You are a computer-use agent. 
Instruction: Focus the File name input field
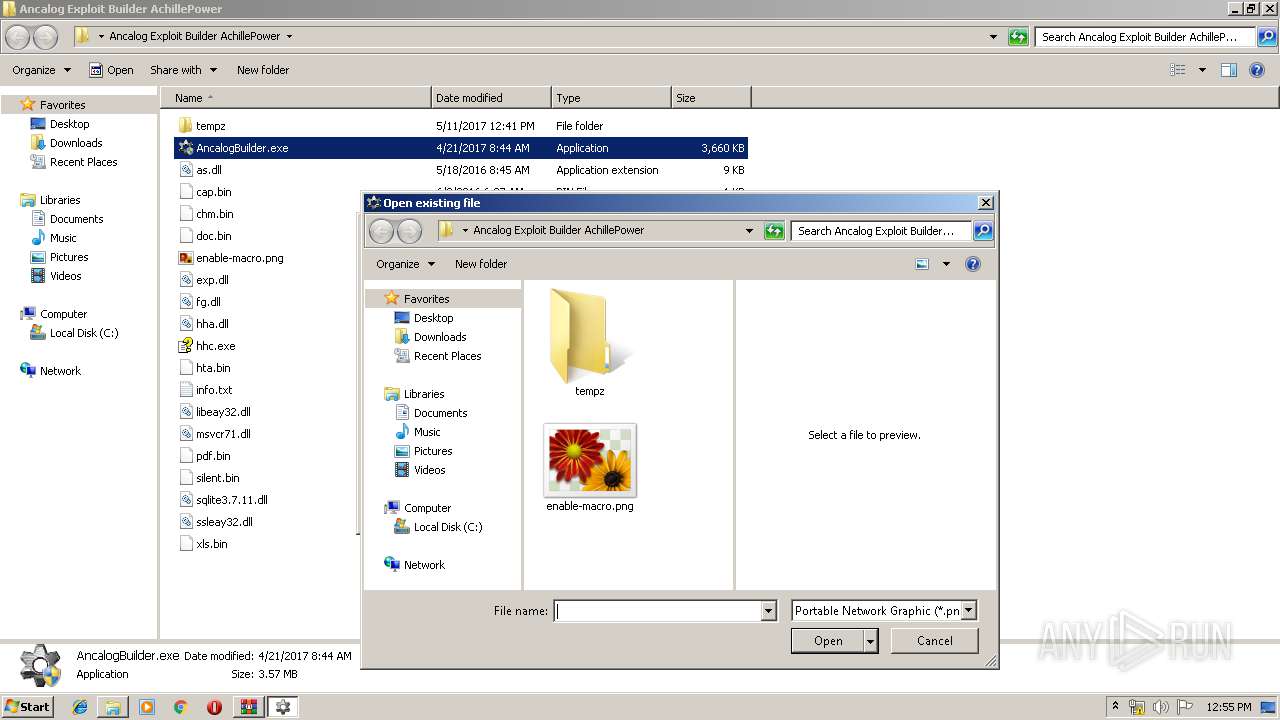point(657,611)
